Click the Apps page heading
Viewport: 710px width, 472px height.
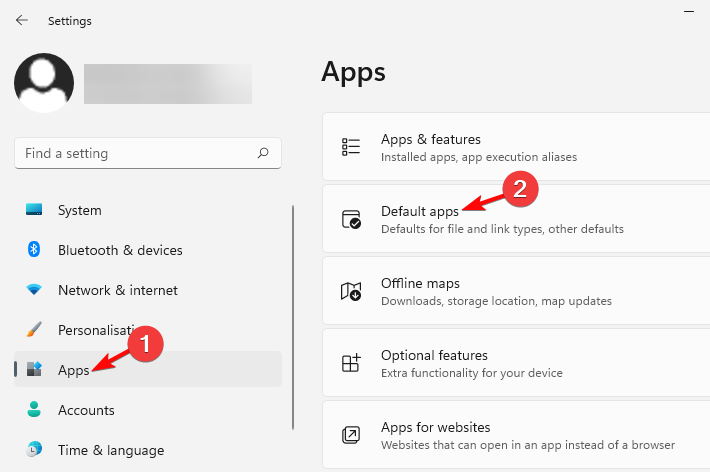(353, 72)
